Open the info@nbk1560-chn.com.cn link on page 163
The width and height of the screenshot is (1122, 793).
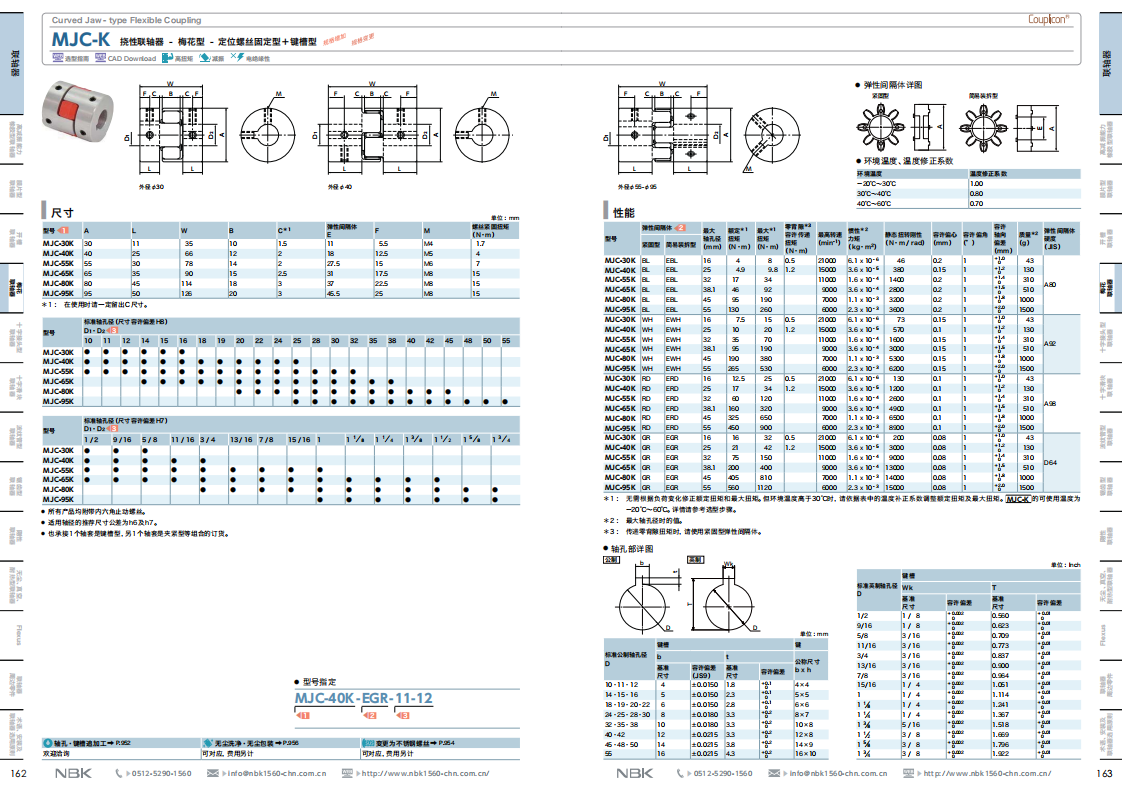click(x=838, y=774)
